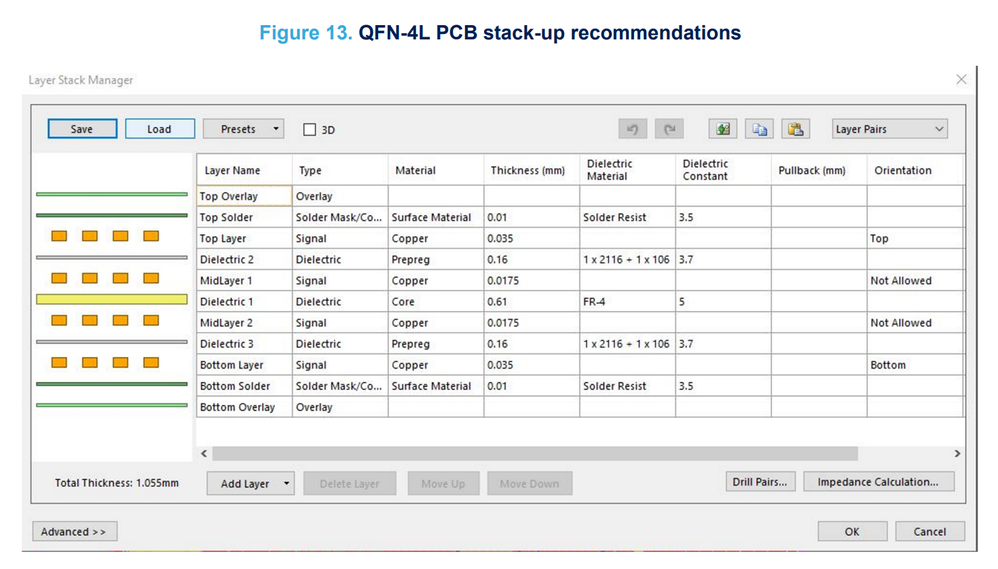Screen dimensions: 998x569
Task: Confirm with the OK button
Action: [852, 531]
